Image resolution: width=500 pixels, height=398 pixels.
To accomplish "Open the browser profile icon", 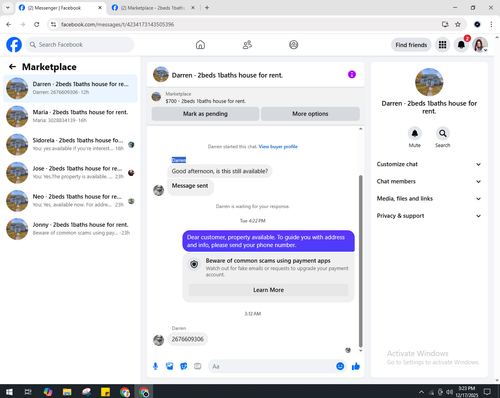I will click(x=477, y=24).
